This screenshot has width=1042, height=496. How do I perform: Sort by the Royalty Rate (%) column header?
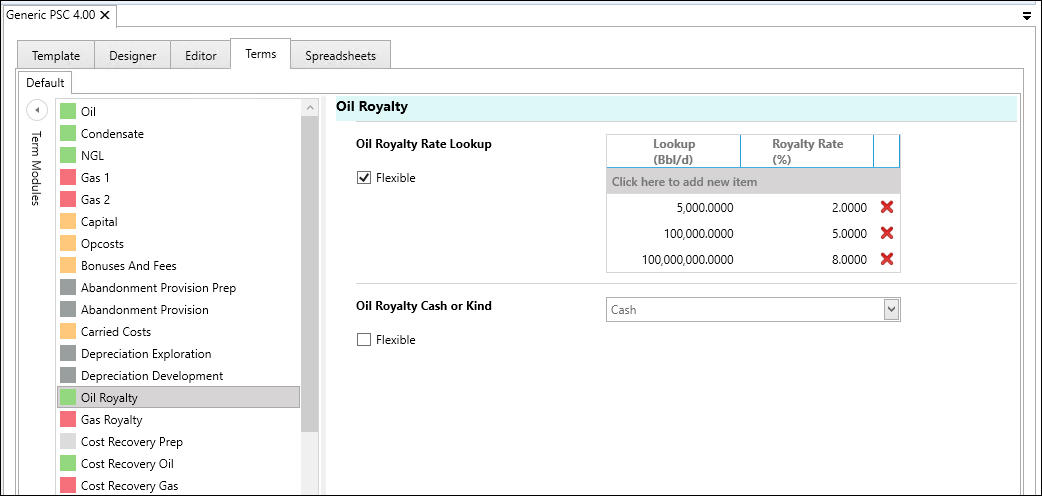807,151
